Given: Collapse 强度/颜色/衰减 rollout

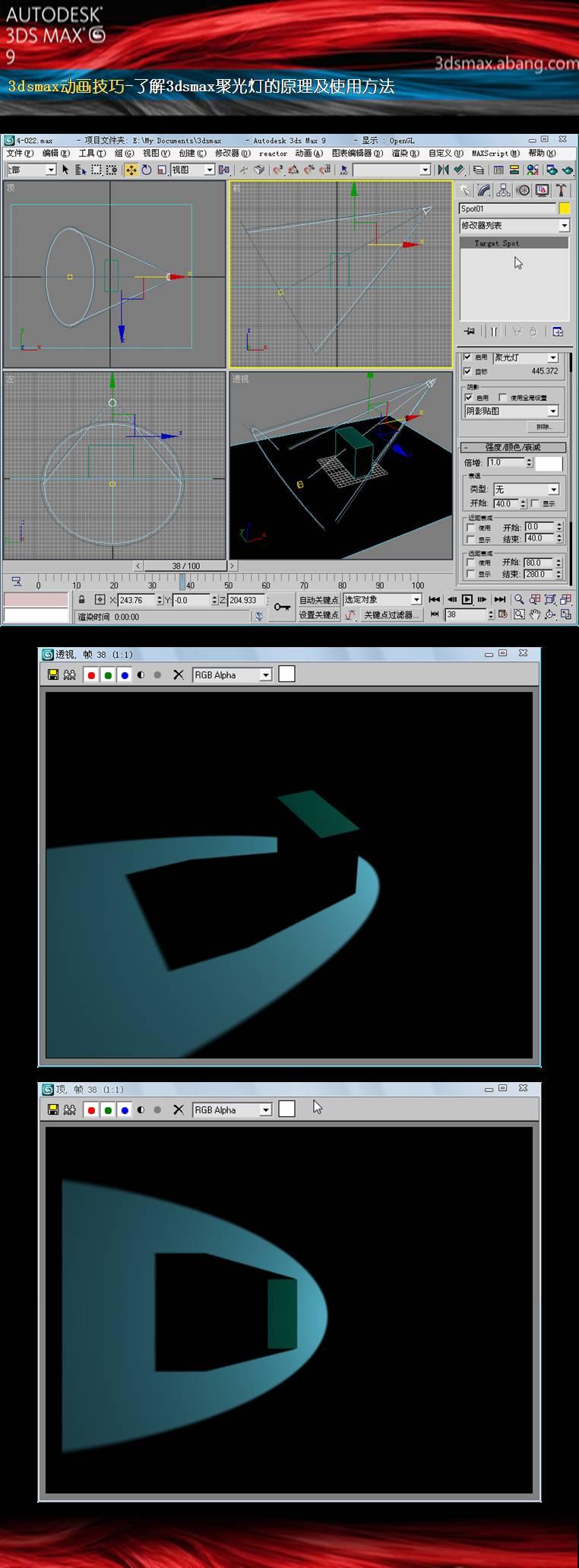Looking at the screenshot, I should pyautogui.click(x=513, y=447).
